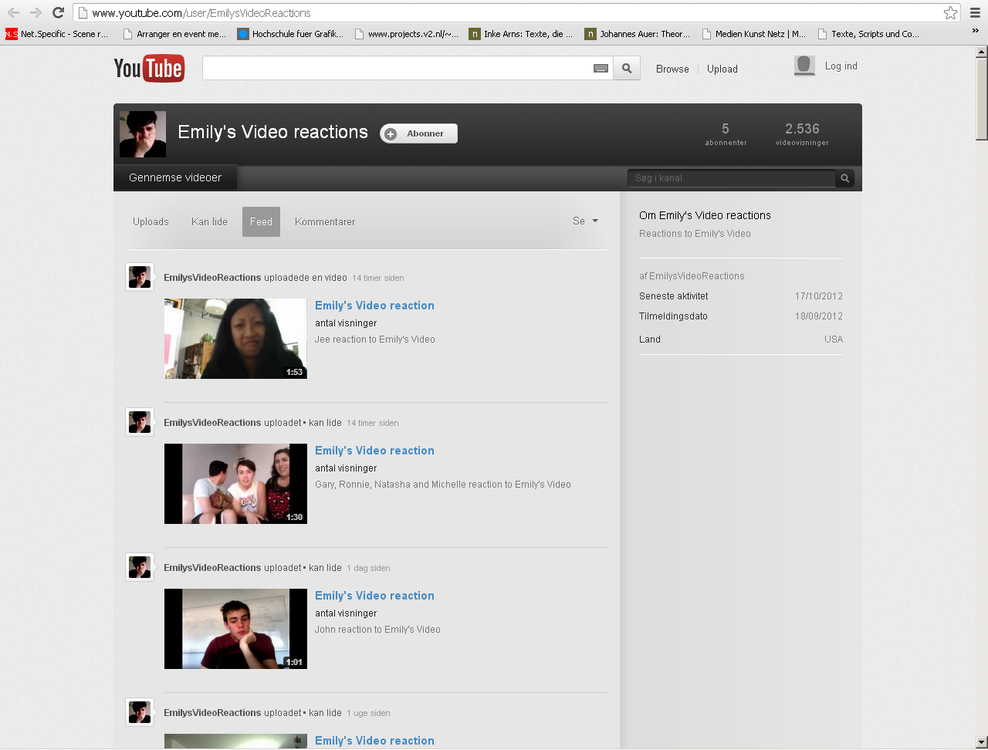Click the magnifier search button beside search box

tap(626, 68)
